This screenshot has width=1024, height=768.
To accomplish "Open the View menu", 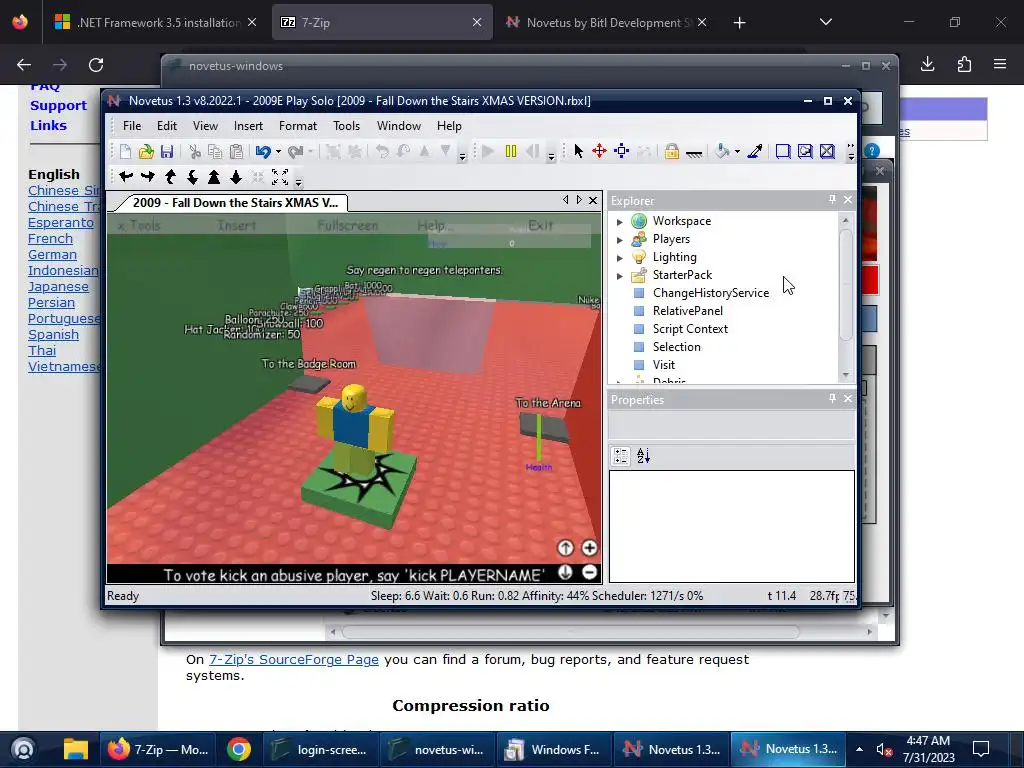I will click(205, 125).
